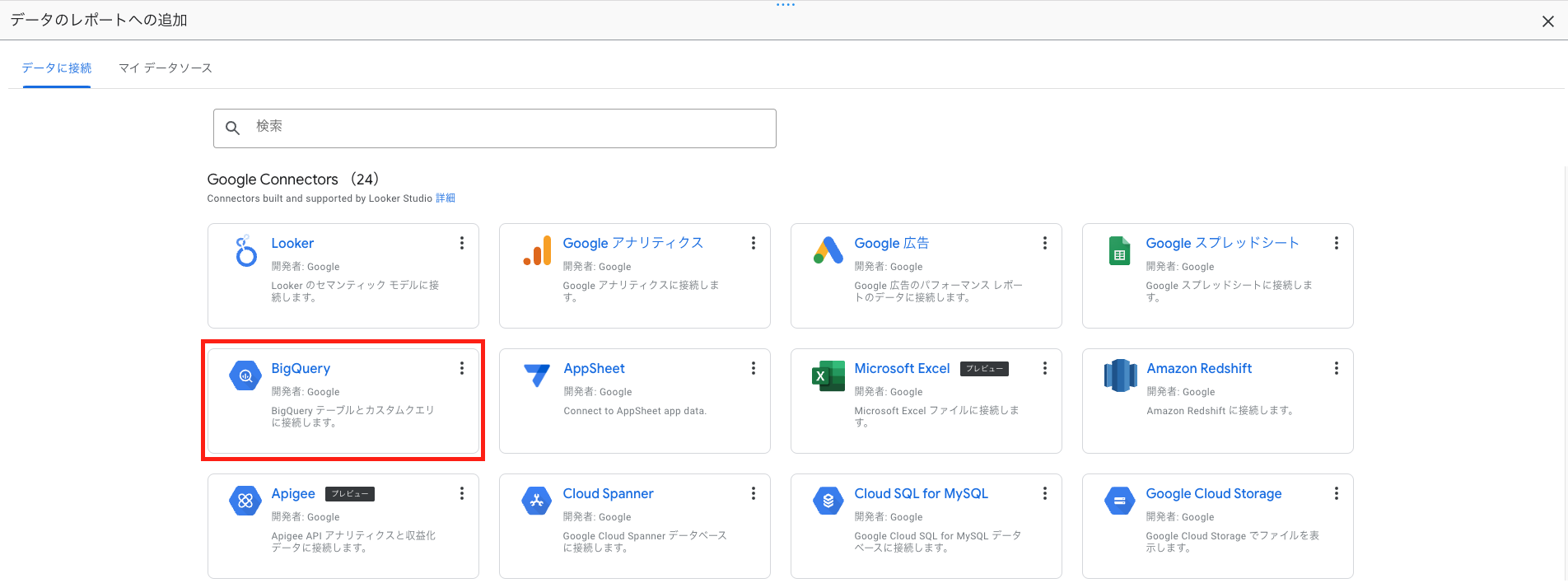The width and height of the screenshot is (1568, 583).
Task: Open three-dot menu on Apigee card
Action: click(x=462, y=493)
